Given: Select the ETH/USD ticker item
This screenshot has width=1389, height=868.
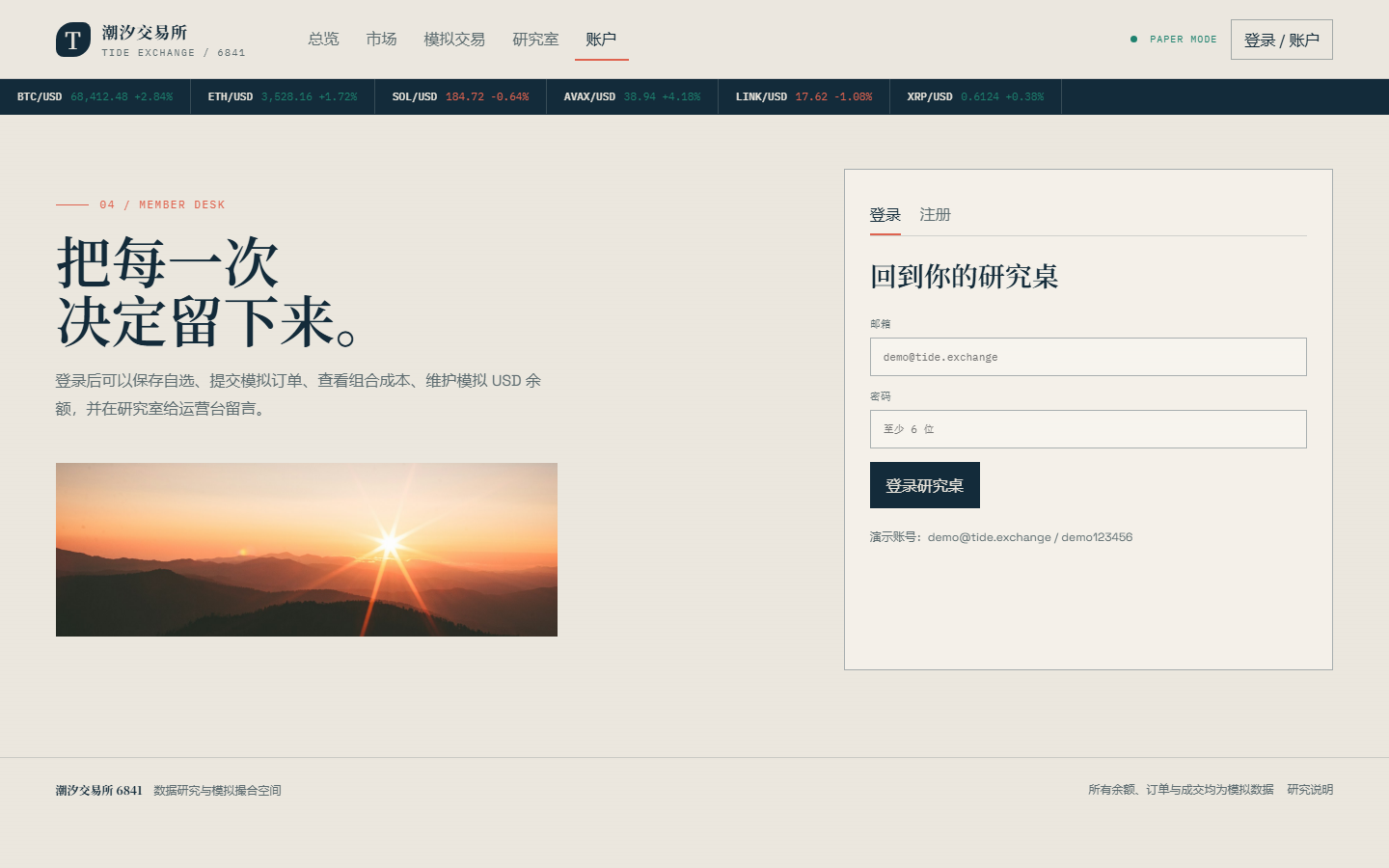Looking at the screenshot, I should (283, 96).
